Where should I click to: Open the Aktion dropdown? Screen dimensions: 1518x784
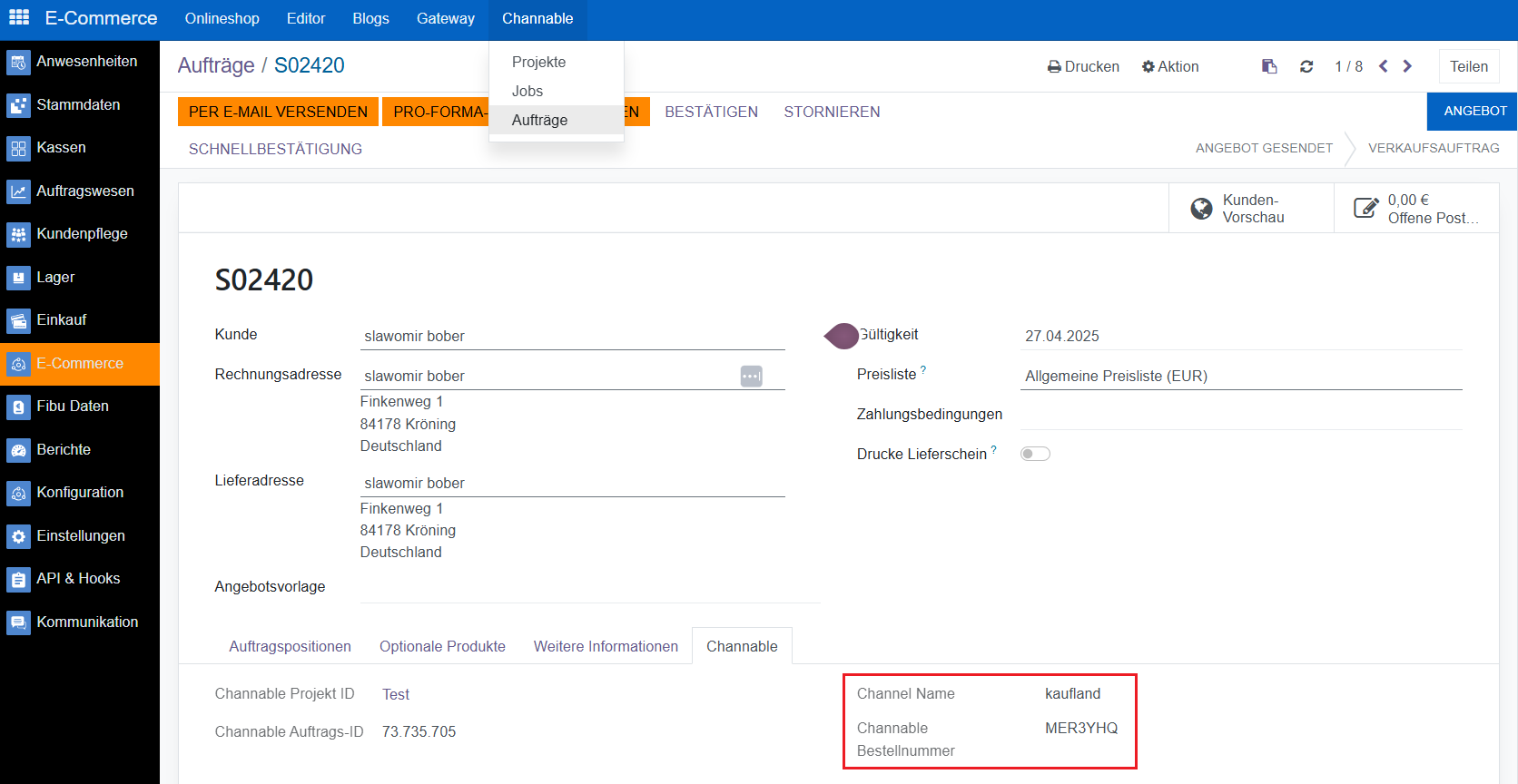1170,66
